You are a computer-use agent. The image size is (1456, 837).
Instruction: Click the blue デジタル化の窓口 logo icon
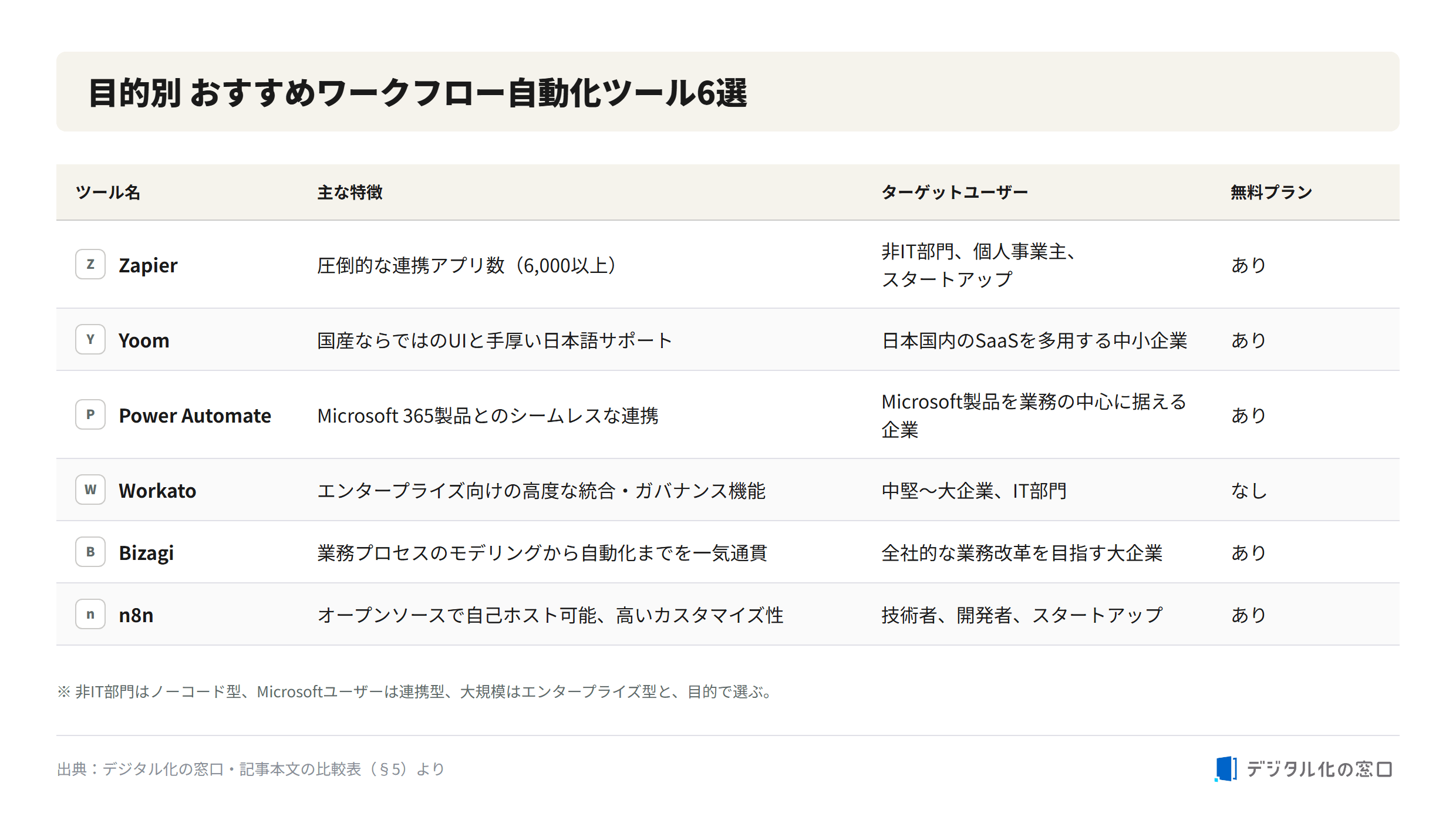point(1226,769)
